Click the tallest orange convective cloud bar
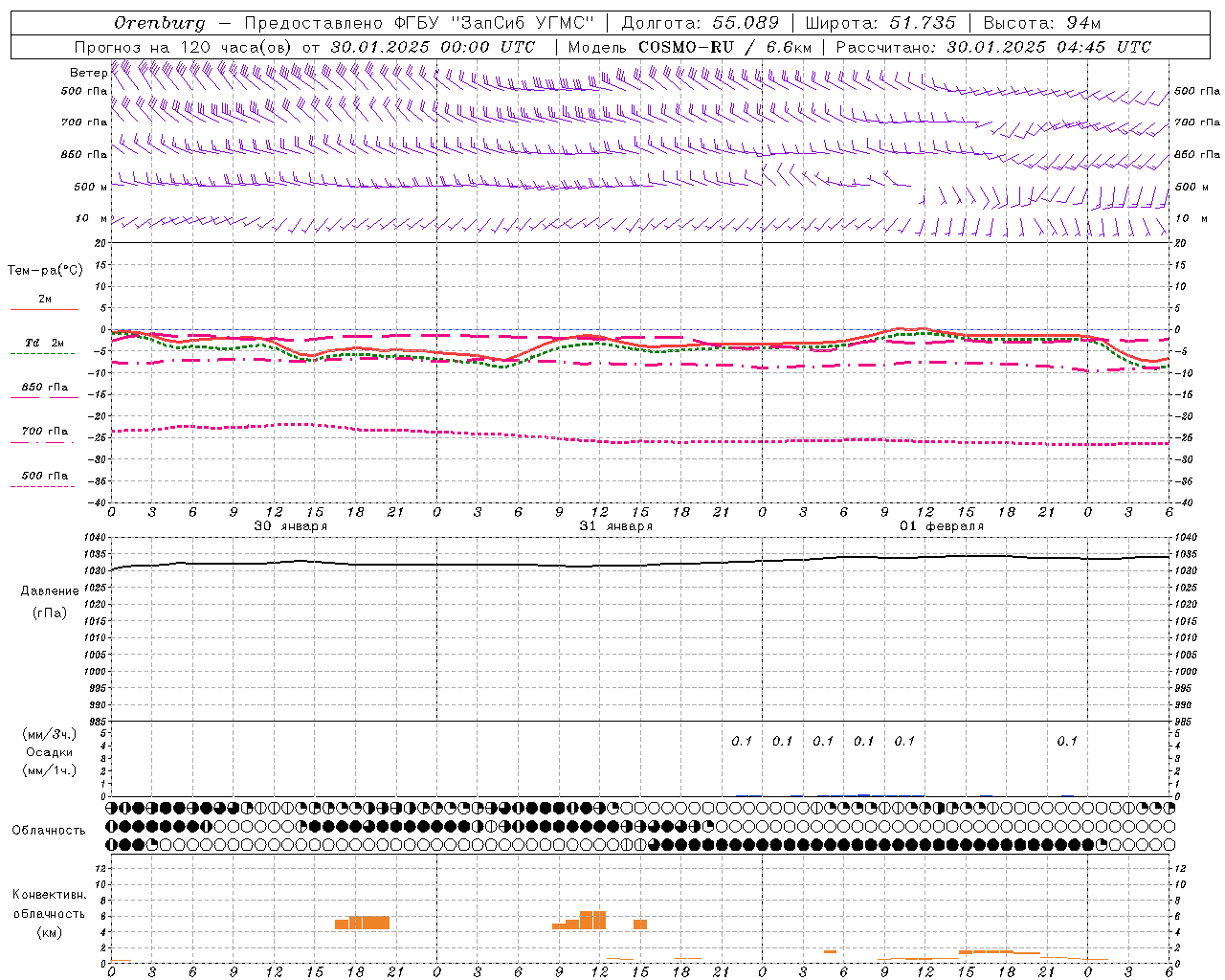The image size is (1225, 980). click(x=592, y=920)
